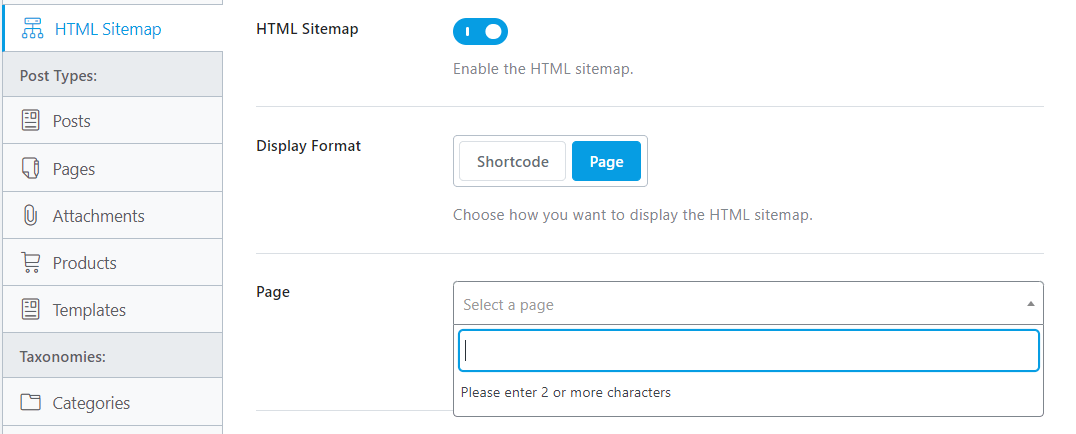Click the Pages sheet icon
This screenshot has width=1076, height=434.
(30, 169)
